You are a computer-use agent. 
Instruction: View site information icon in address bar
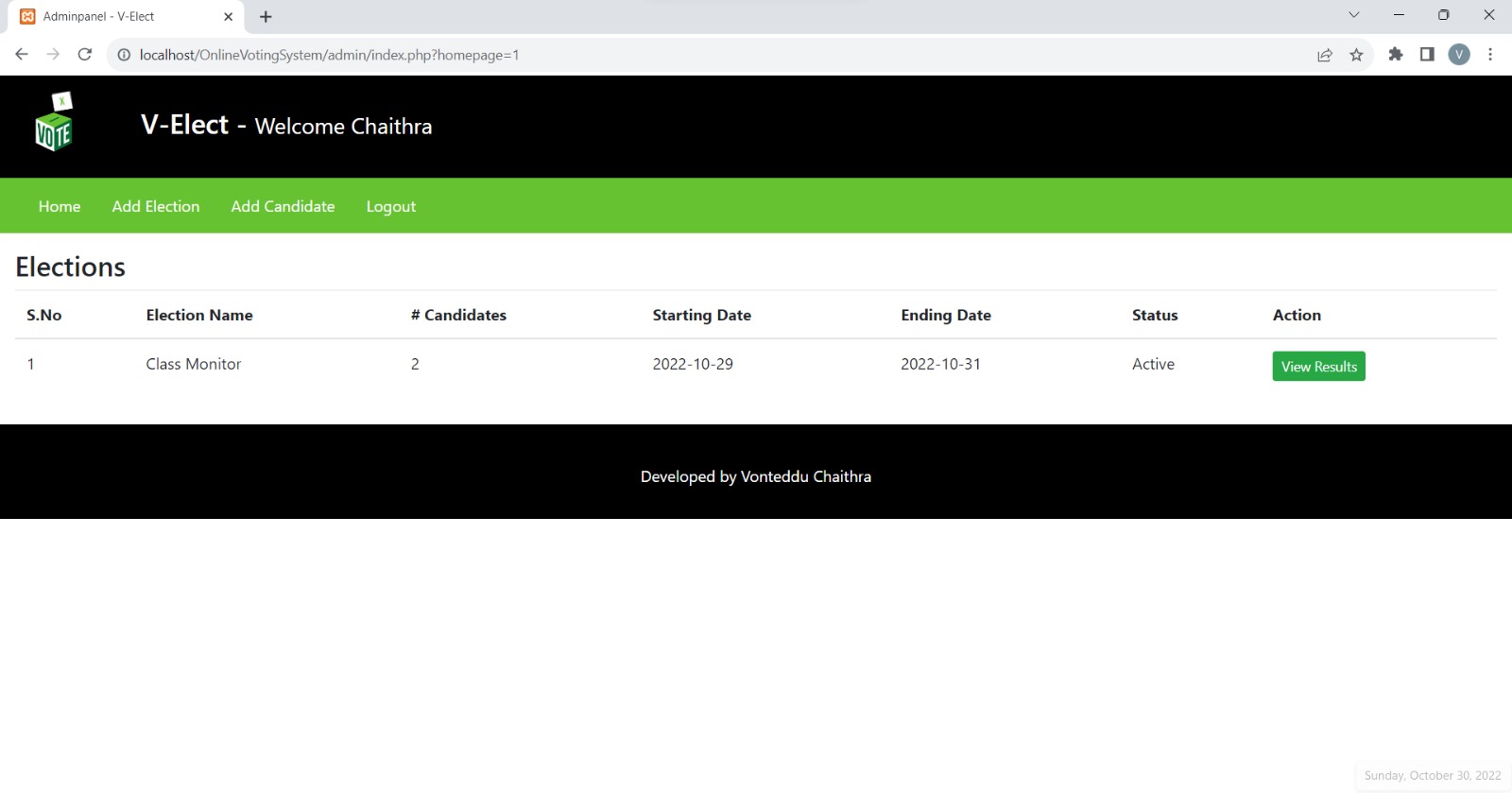pos(124,55)
